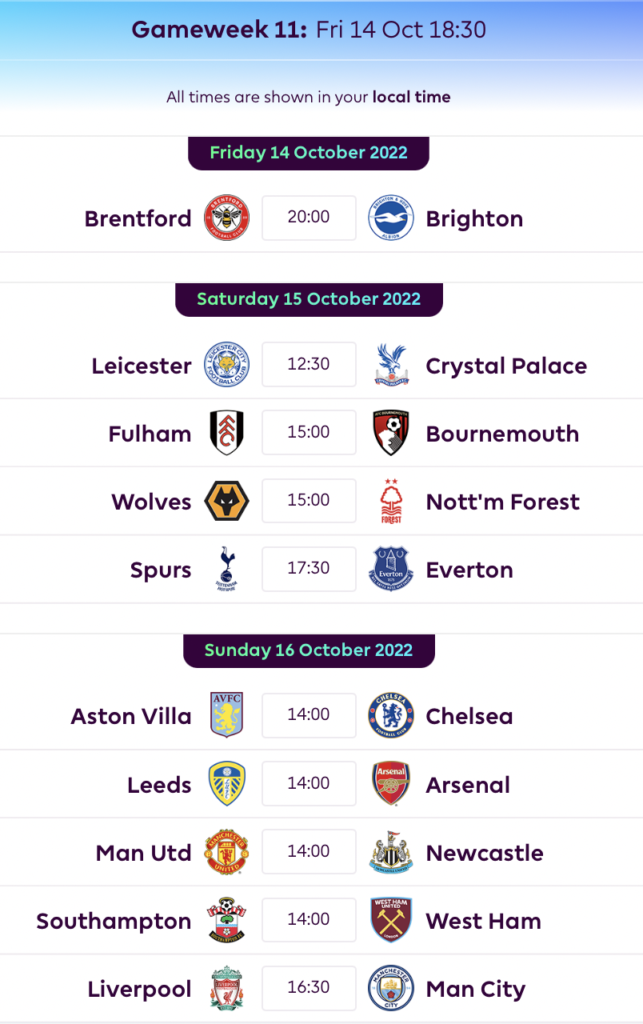643x1024 pixels.
Task: Select the 17:30 Spurs vs Everton time box
Action: pos(309,569)
